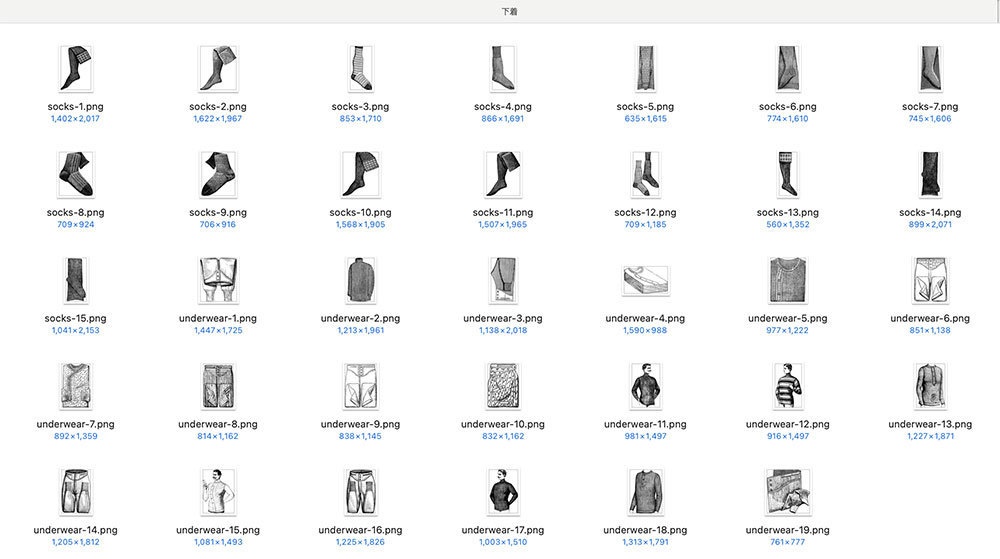This screenshot has width=1000, height=559.
Task: Pick the underwear-8.png image icon
Action: [x=218, y=386]
